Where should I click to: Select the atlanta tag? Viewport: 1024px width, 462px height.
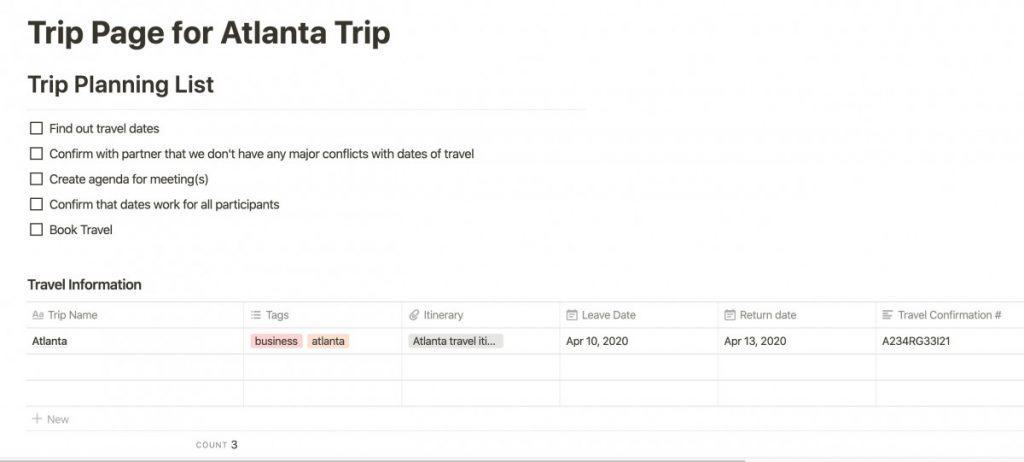click(328, 341)
